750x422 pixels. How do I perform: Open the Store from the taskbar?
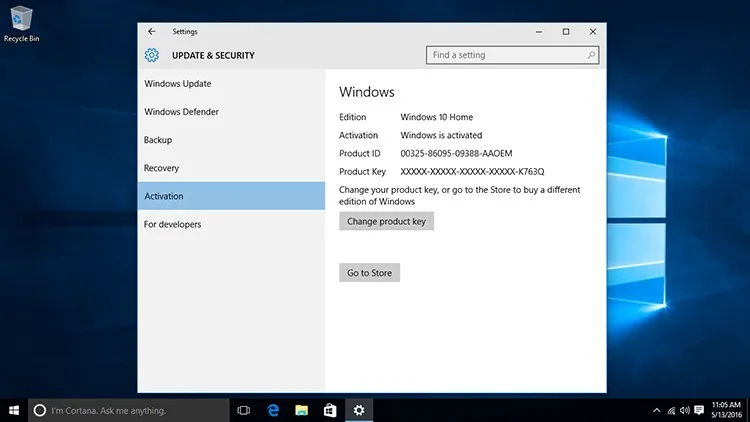(x=330, y=410)
